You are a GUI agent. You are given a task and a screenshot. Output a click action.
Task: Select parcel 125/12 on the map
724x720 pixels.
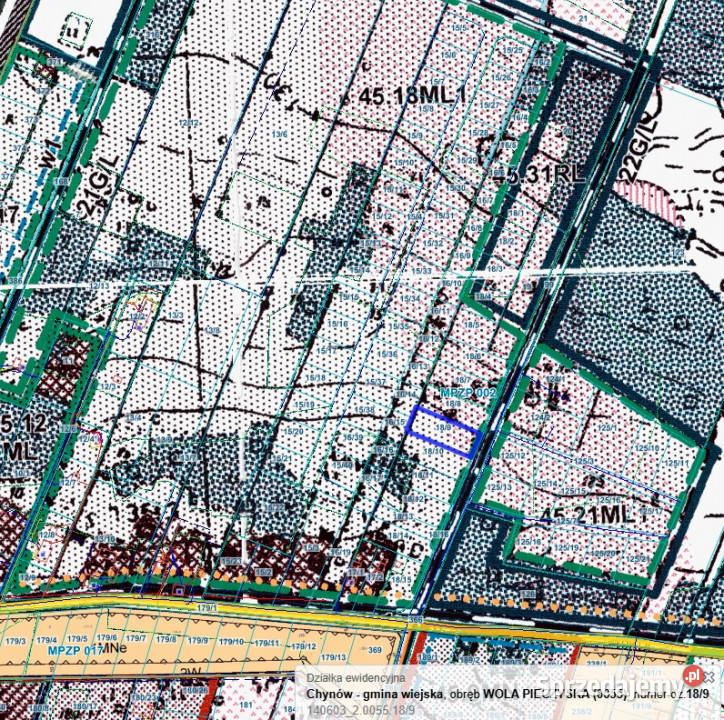[x=513, y=456]
